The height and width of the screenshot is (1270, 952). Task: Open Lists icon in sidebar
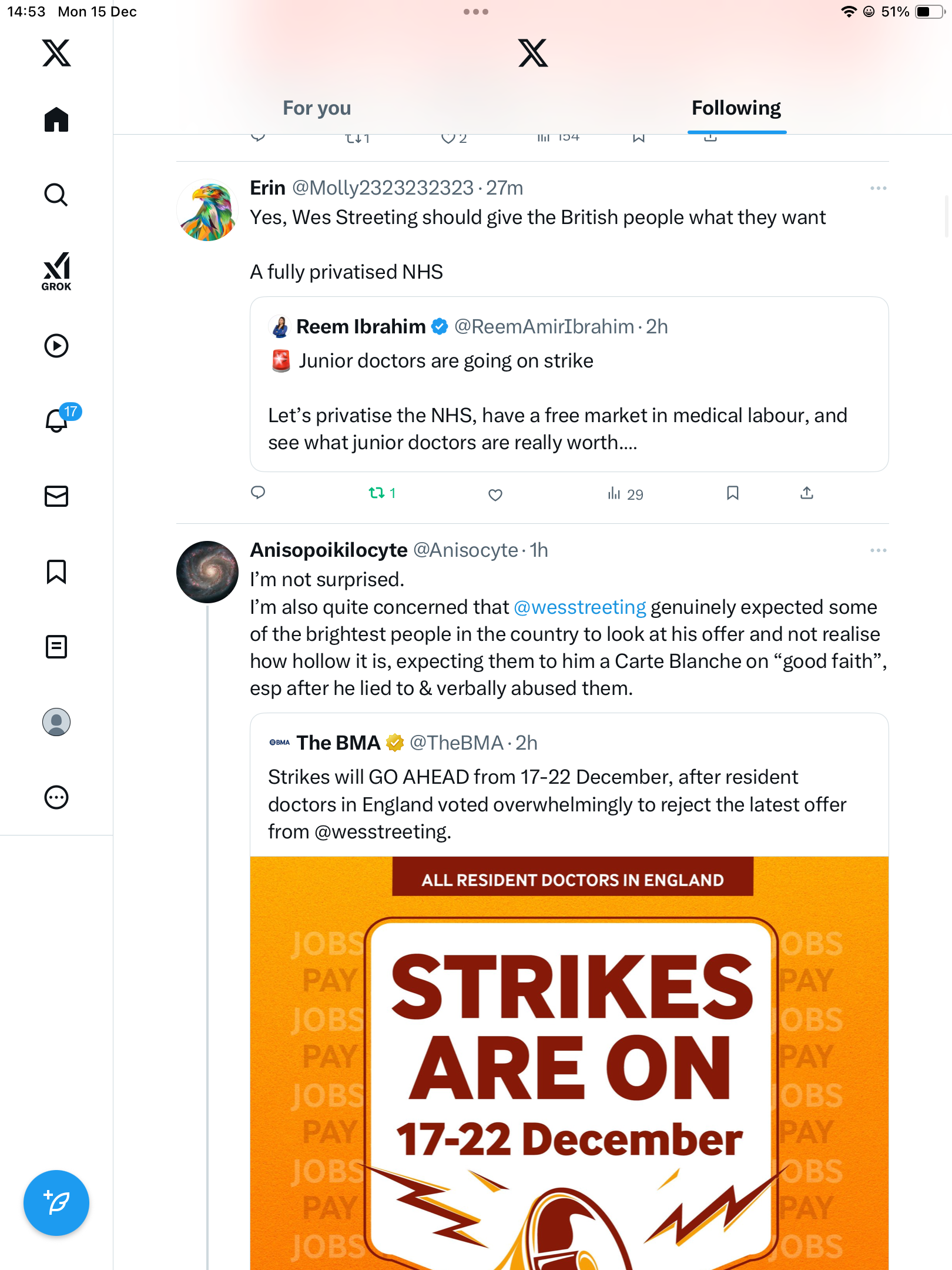pyautogui.click(x=56, y=647)
